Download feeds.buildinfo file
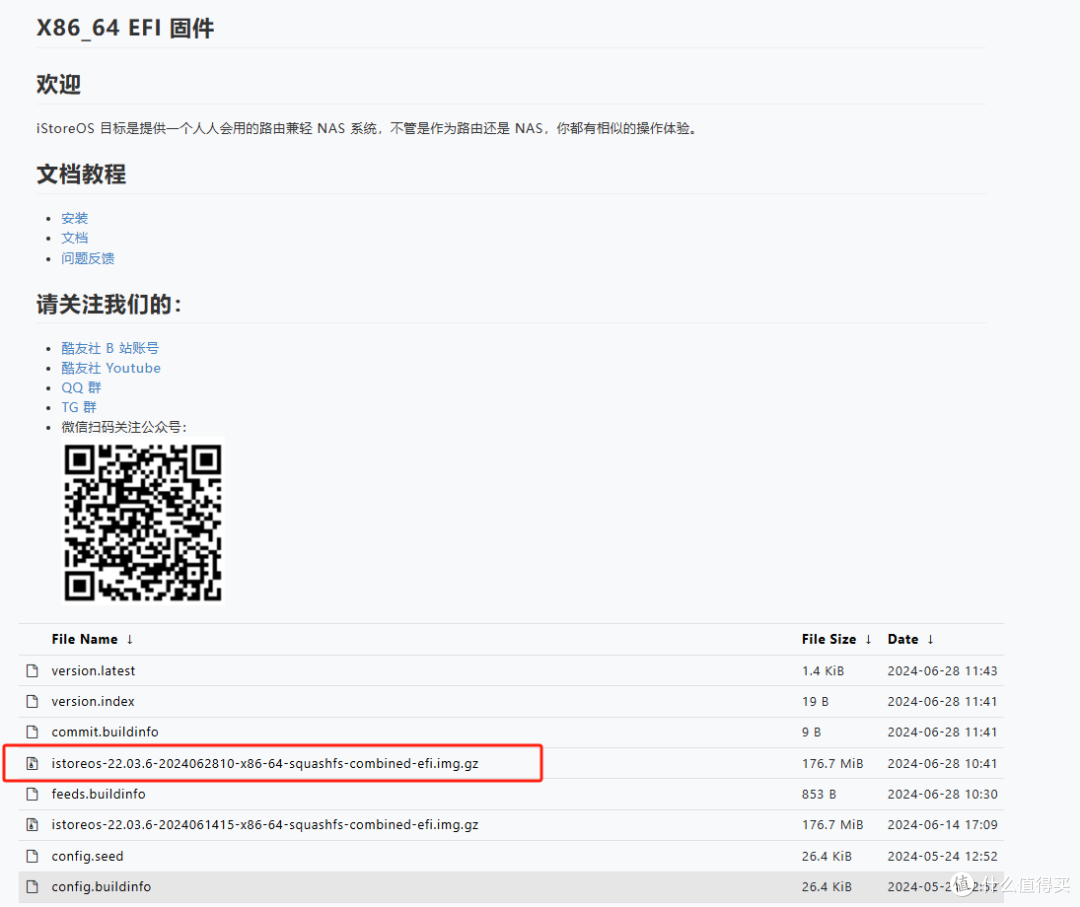The width and height of the screenshot is (1080, 907). (x=98, y=794)
